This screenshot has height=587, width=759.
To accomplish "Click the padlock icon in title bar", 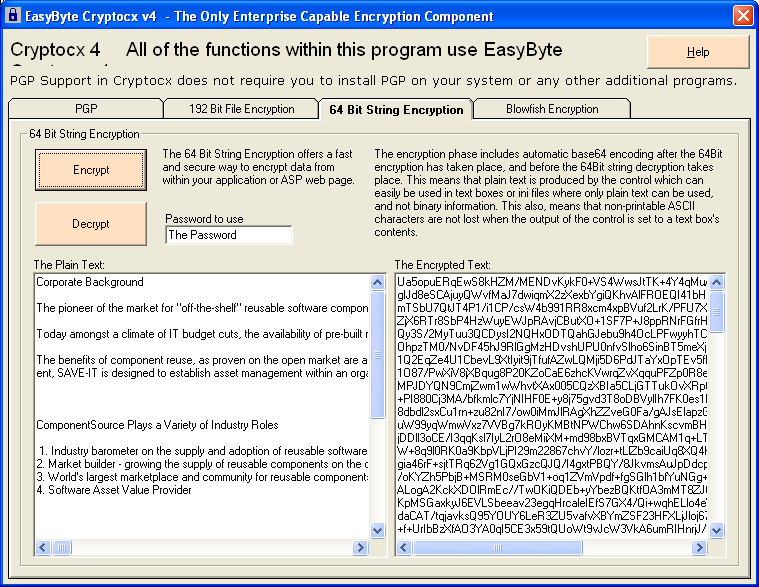I will point(13,15).
